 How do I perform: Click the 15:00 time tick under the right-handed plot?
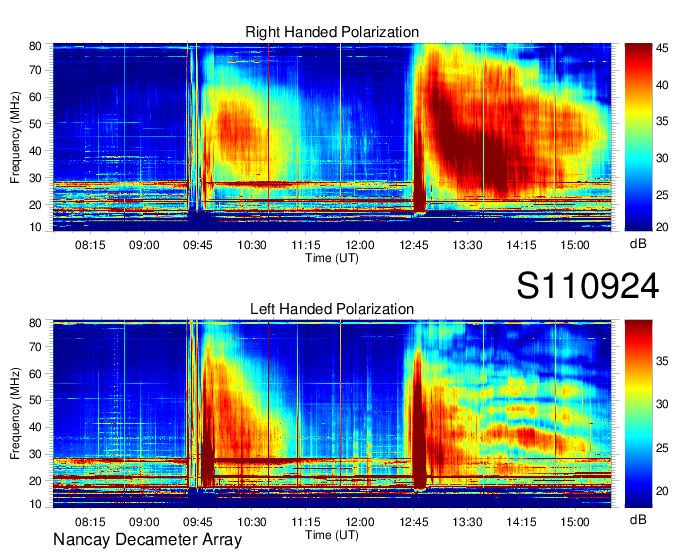(575, 245)
